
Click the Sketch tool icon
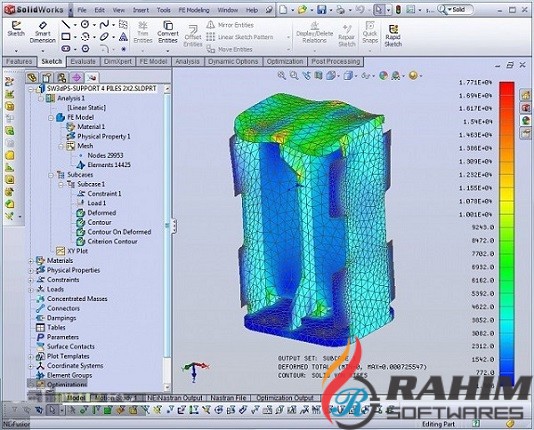click(16, 29)
